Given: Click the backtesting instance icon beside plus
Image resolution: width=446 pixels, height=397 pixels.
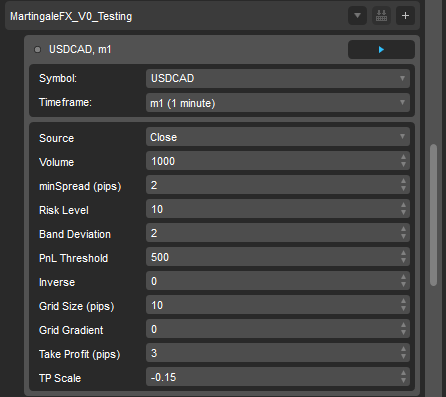Looking at the screenshot, I should click(381, 16).
